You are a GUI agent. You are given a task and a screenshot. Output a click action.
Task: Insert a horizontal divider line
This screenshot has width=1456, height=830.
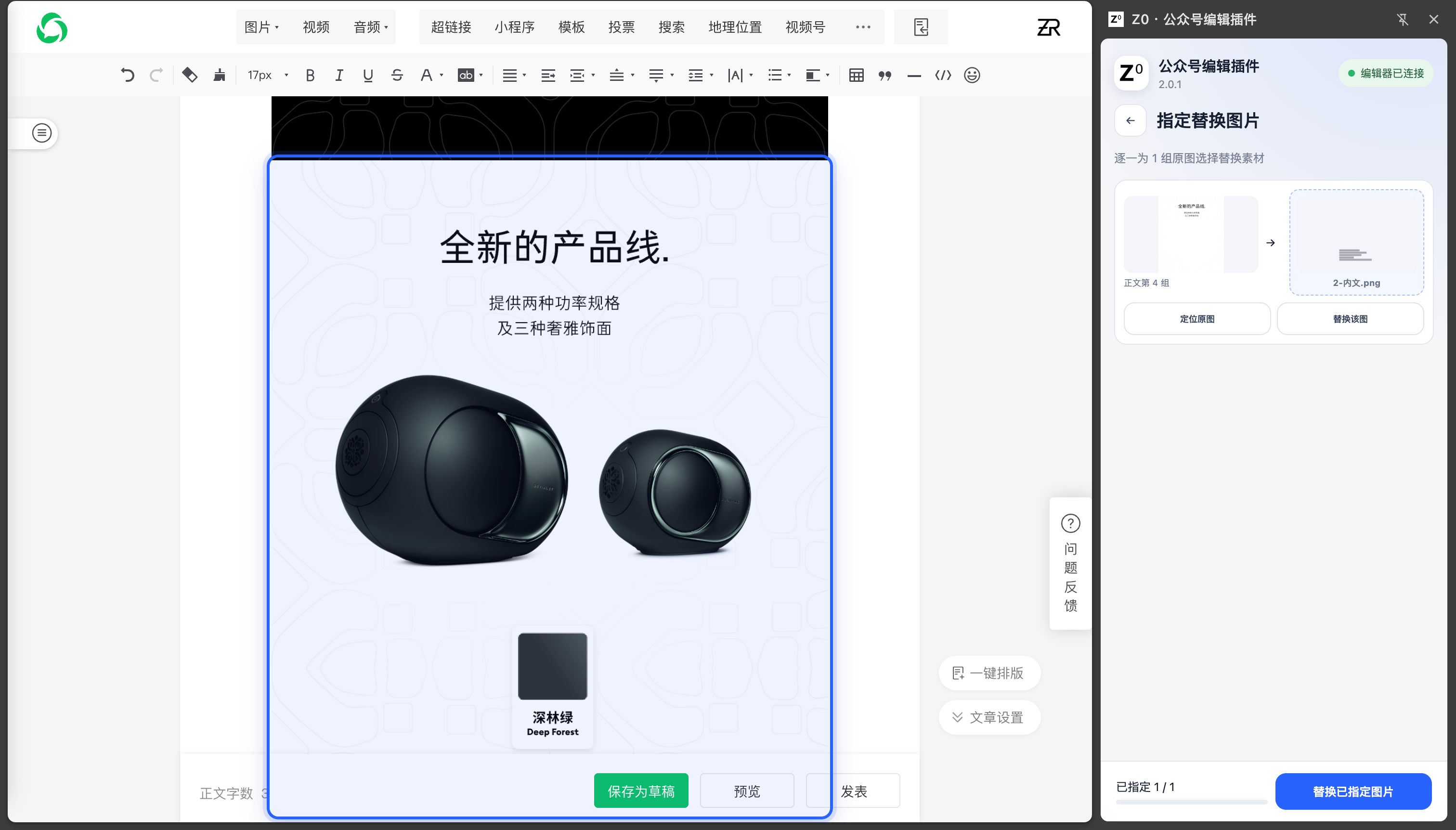pos(914,75)
